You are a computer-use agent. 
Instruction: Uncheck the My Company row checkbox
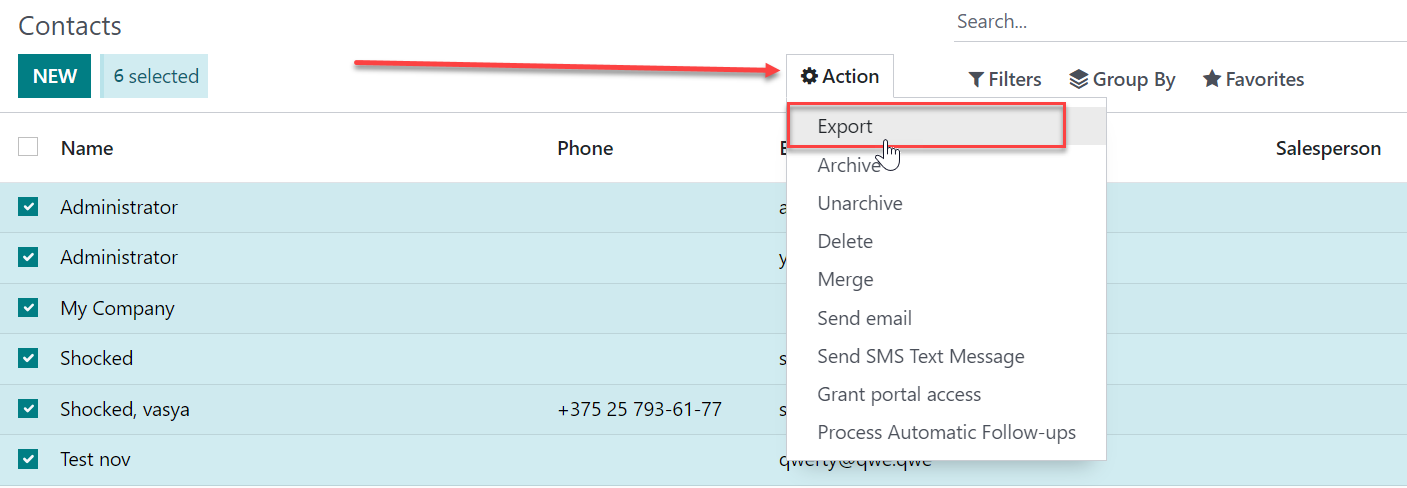pos(28,308)
